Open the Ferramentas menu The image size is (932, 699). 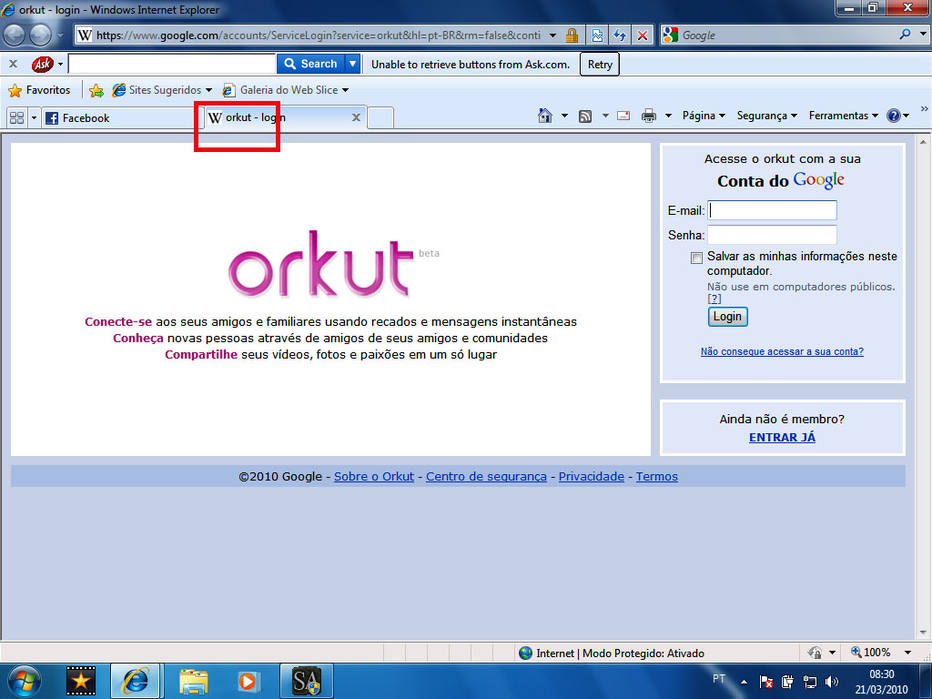(x=843, y=115)
